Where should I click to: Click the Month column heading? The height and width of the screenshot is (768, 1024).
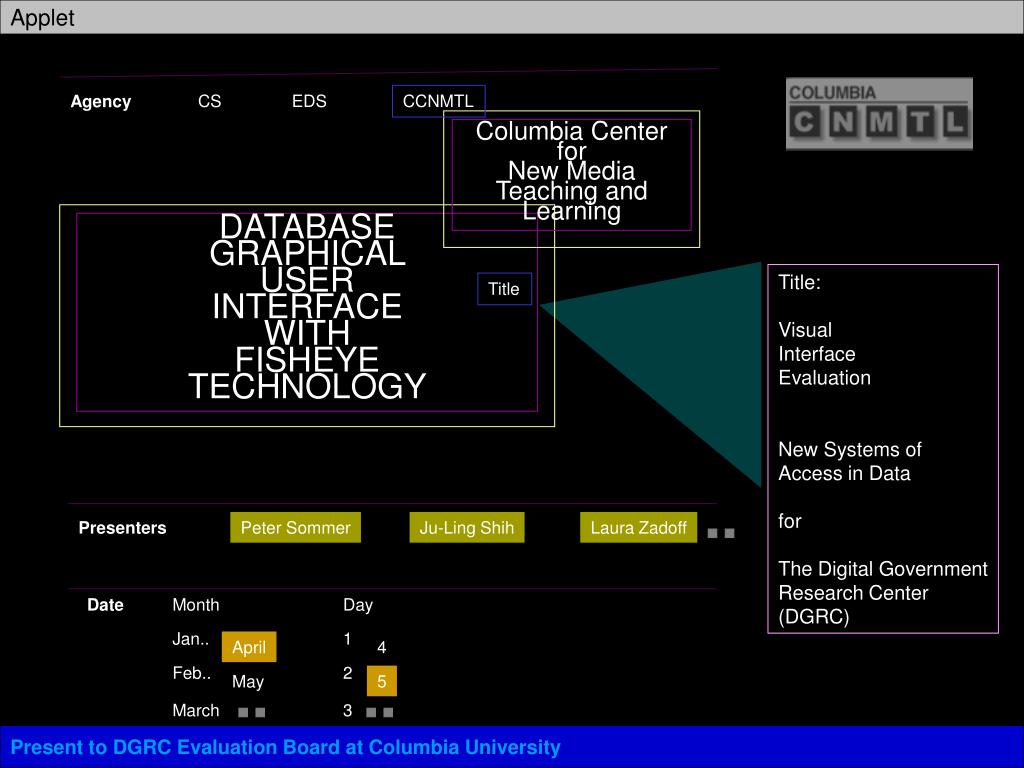196,605
